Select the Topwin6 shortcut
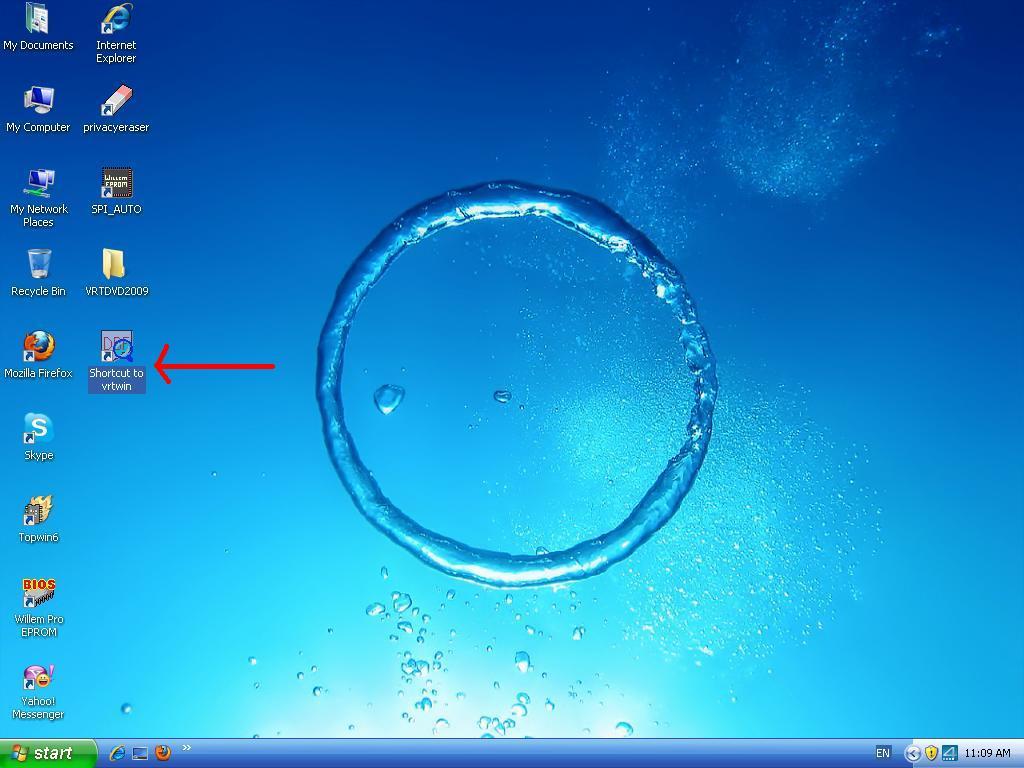 tap(38, 511)
